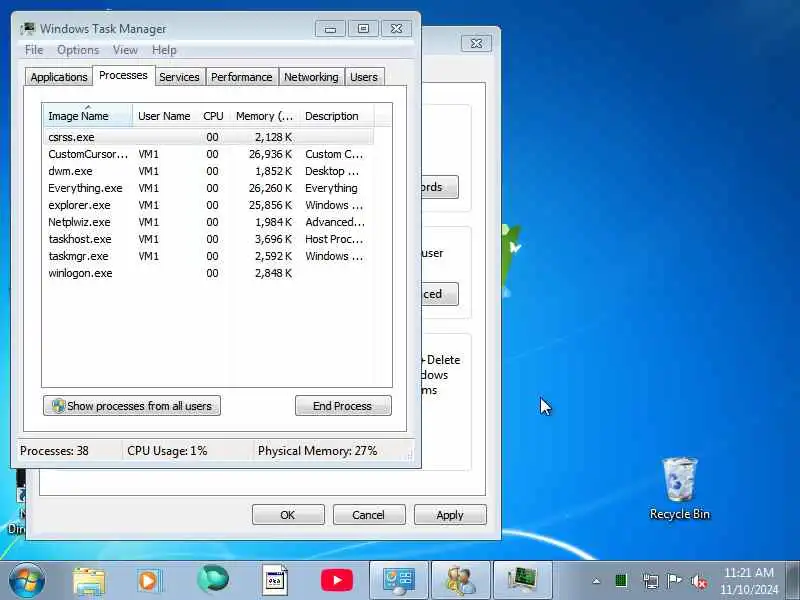Open Windows Explorer from taskbar

click(89, 581)
